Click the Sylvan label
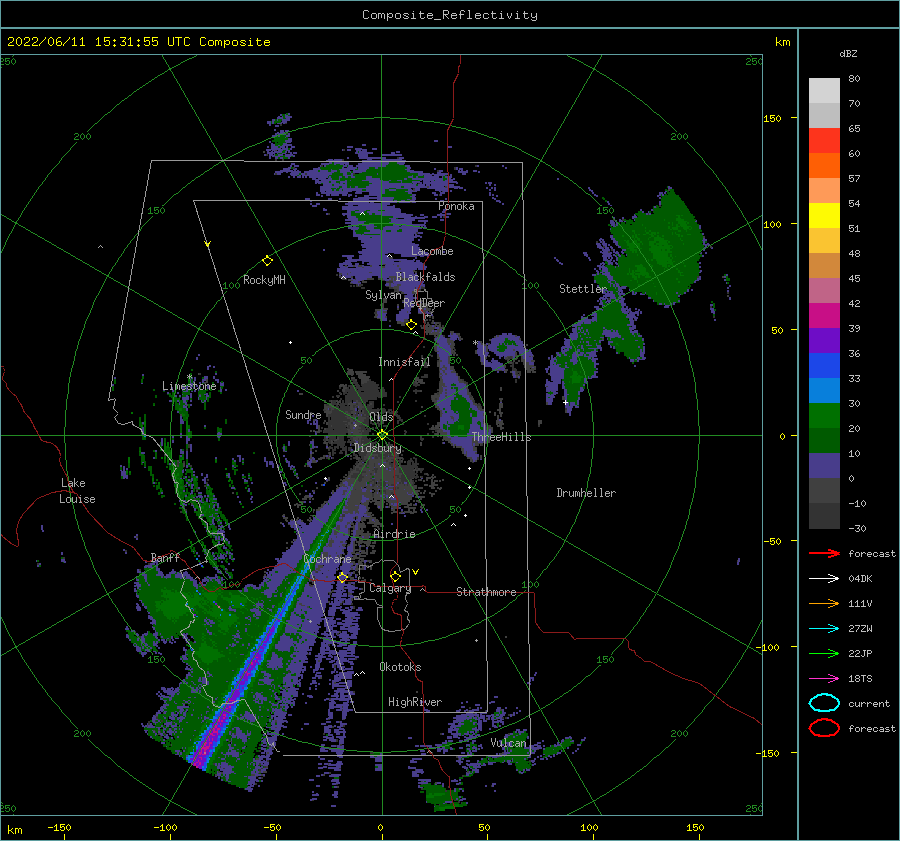Viewport: 900px width, 841px height. (x=383, y=295)
